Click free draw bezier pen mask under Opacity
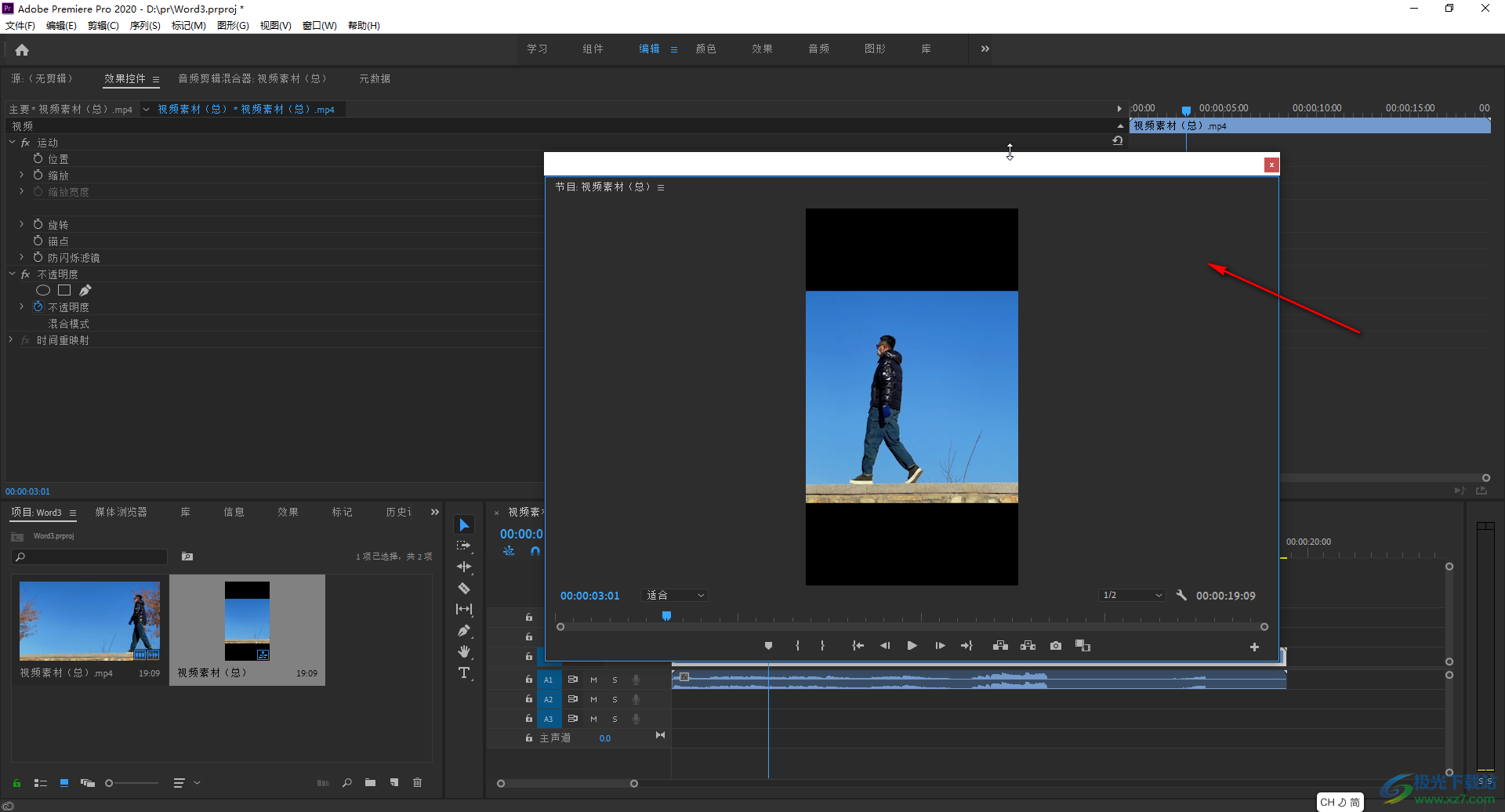The width and height of the screenshot is (1505, 812). point(85,290)
